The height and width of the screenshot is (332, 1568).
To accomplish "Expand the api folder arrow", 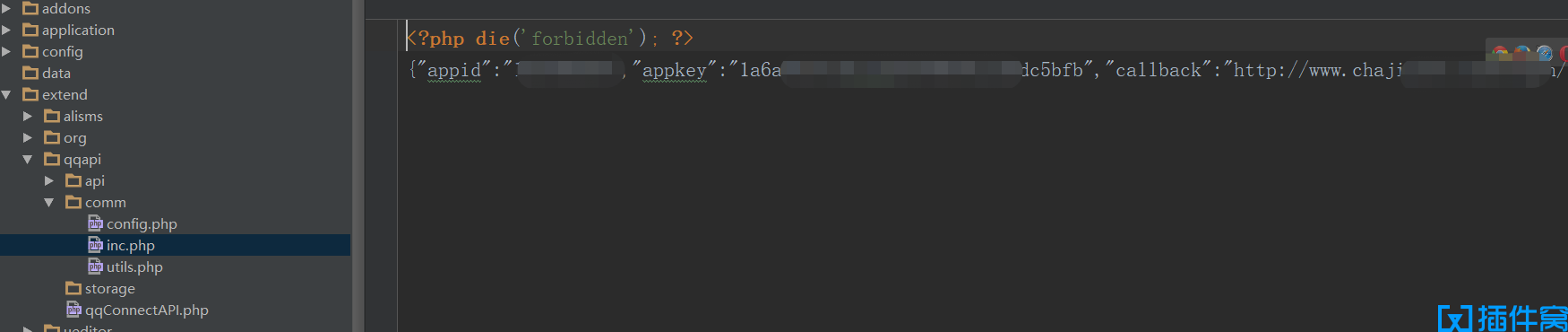I will pos(49,180).
